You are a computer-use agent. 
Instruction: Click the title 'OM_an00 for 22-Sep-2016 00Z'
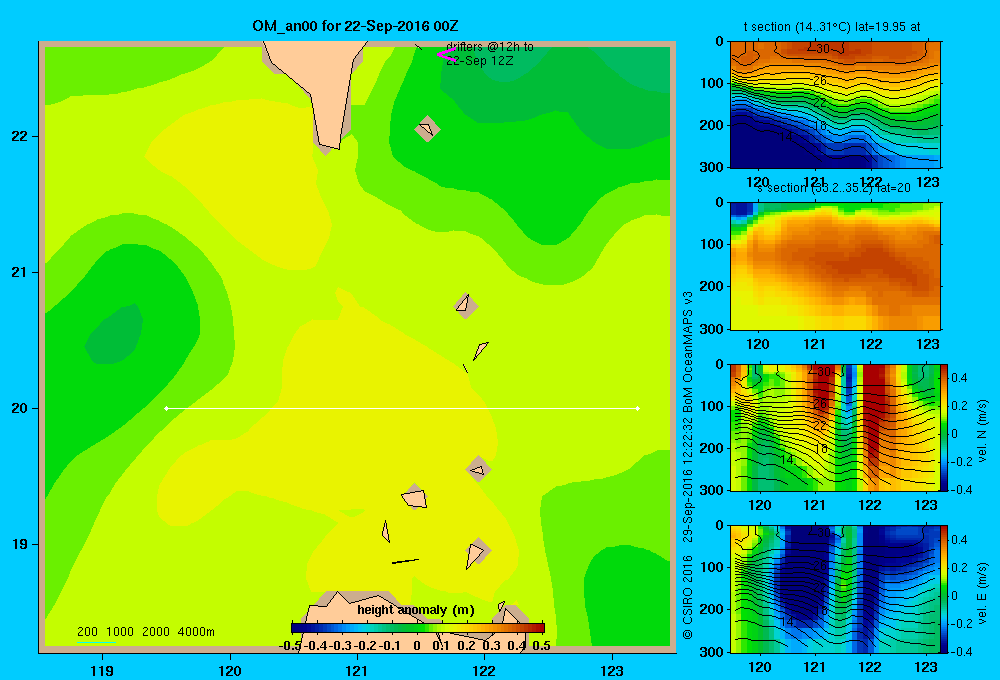coord(355,26)
